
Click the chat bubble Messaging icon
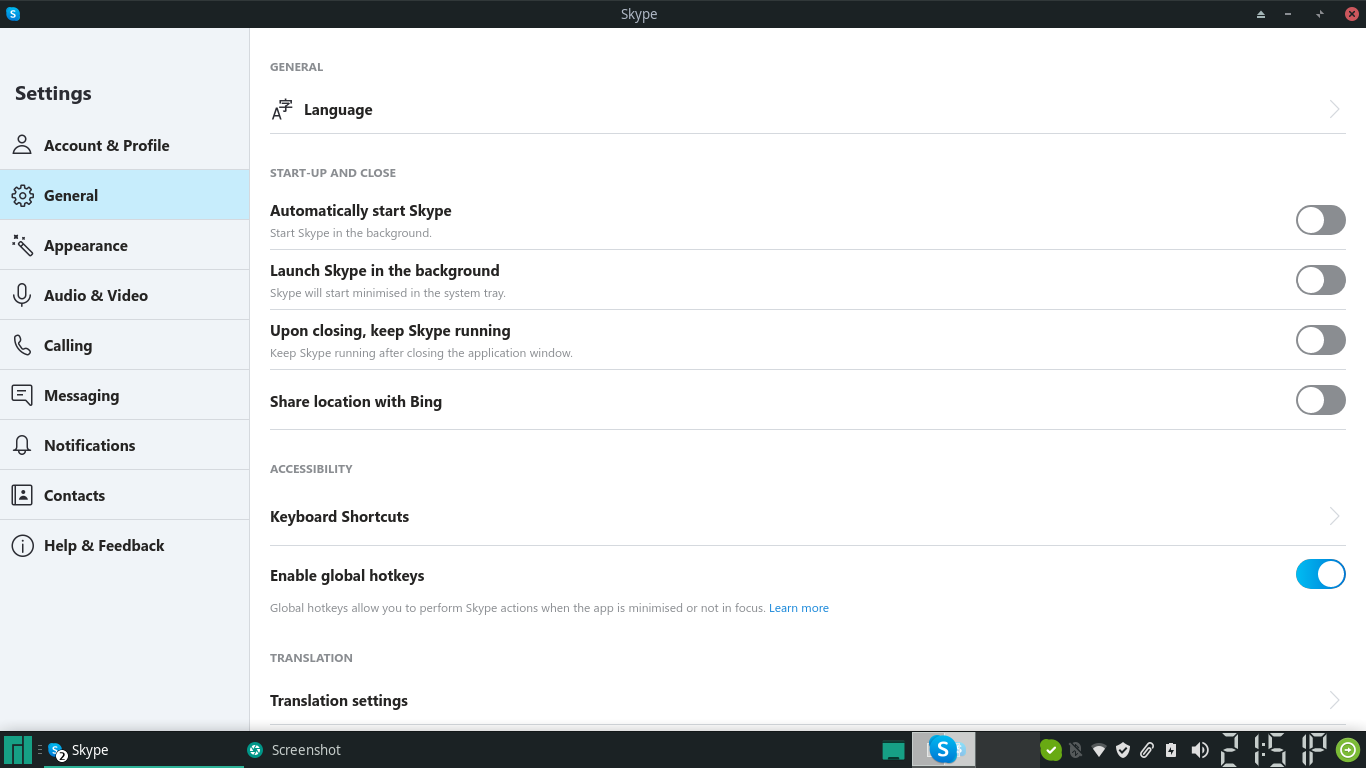pos(22,395)
